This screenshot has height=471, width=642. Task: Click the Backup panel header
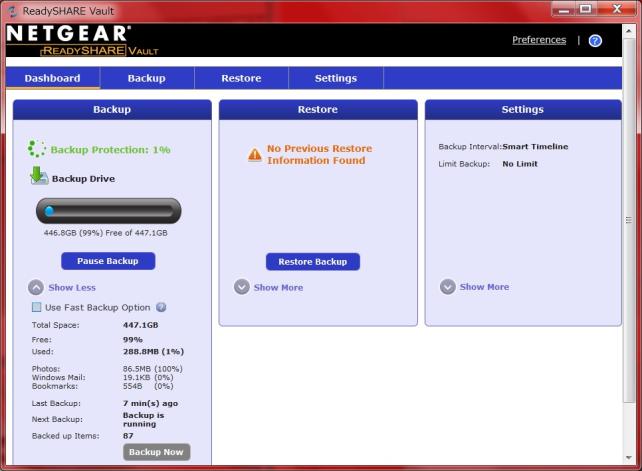click(112, 109)
